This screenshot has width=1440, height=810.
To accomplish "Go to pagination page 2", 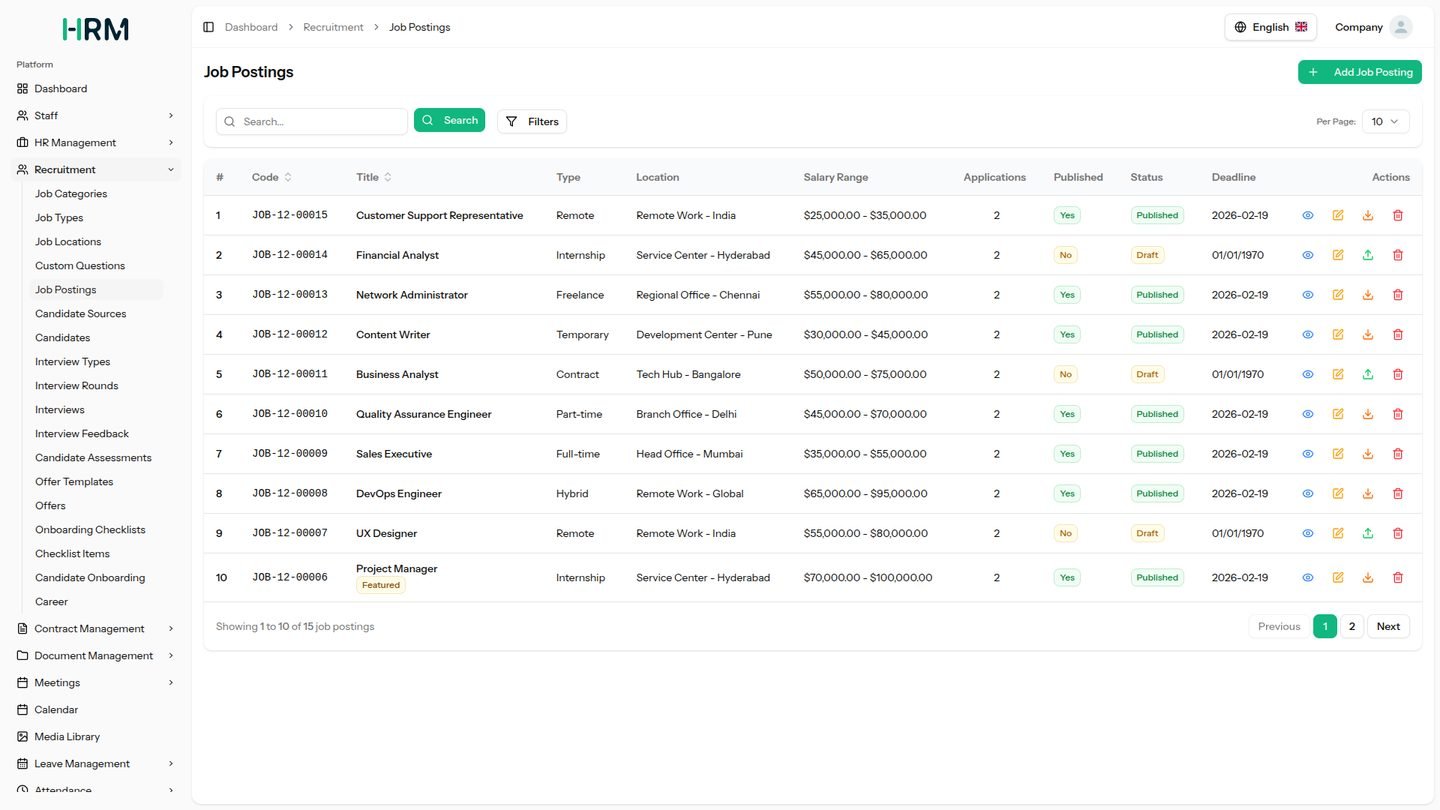I will pyautogui.click(x=1351, y=627).
